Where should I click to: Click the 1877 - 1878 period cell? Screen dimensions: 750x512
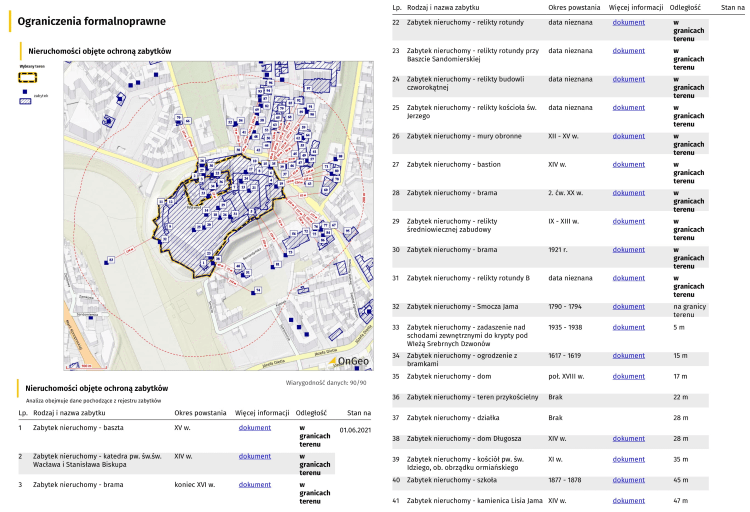coord(565,480)
